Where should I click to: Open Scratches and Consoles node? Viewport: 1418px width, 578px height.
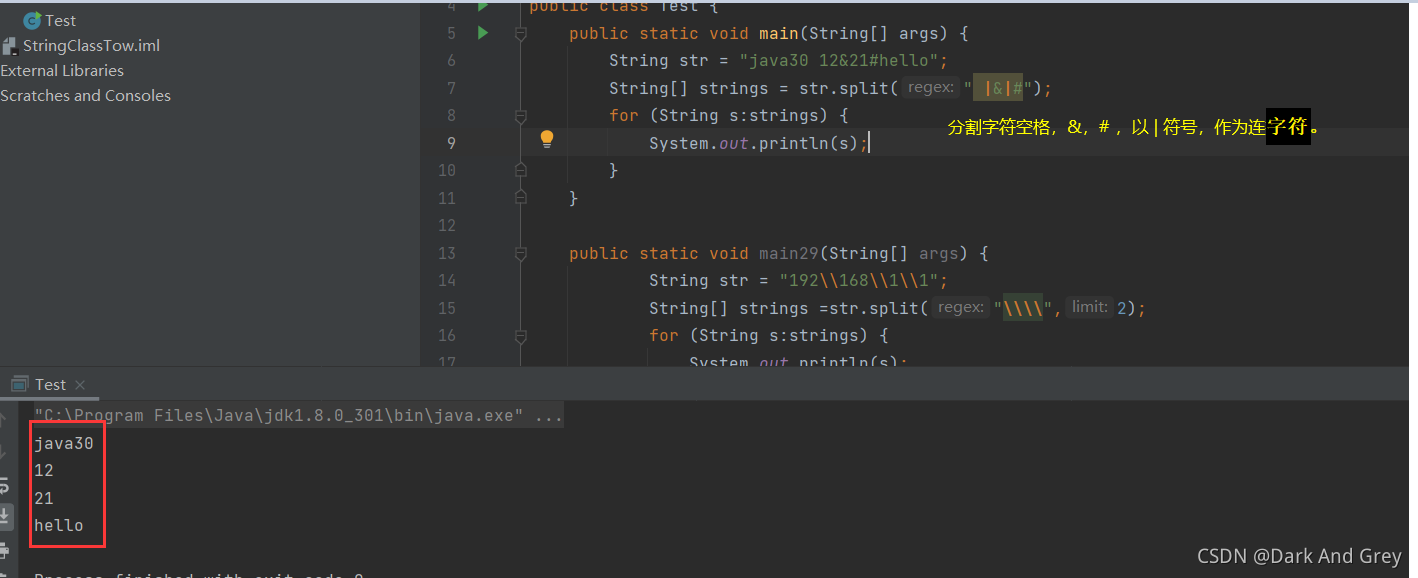(x=85, y=96)
